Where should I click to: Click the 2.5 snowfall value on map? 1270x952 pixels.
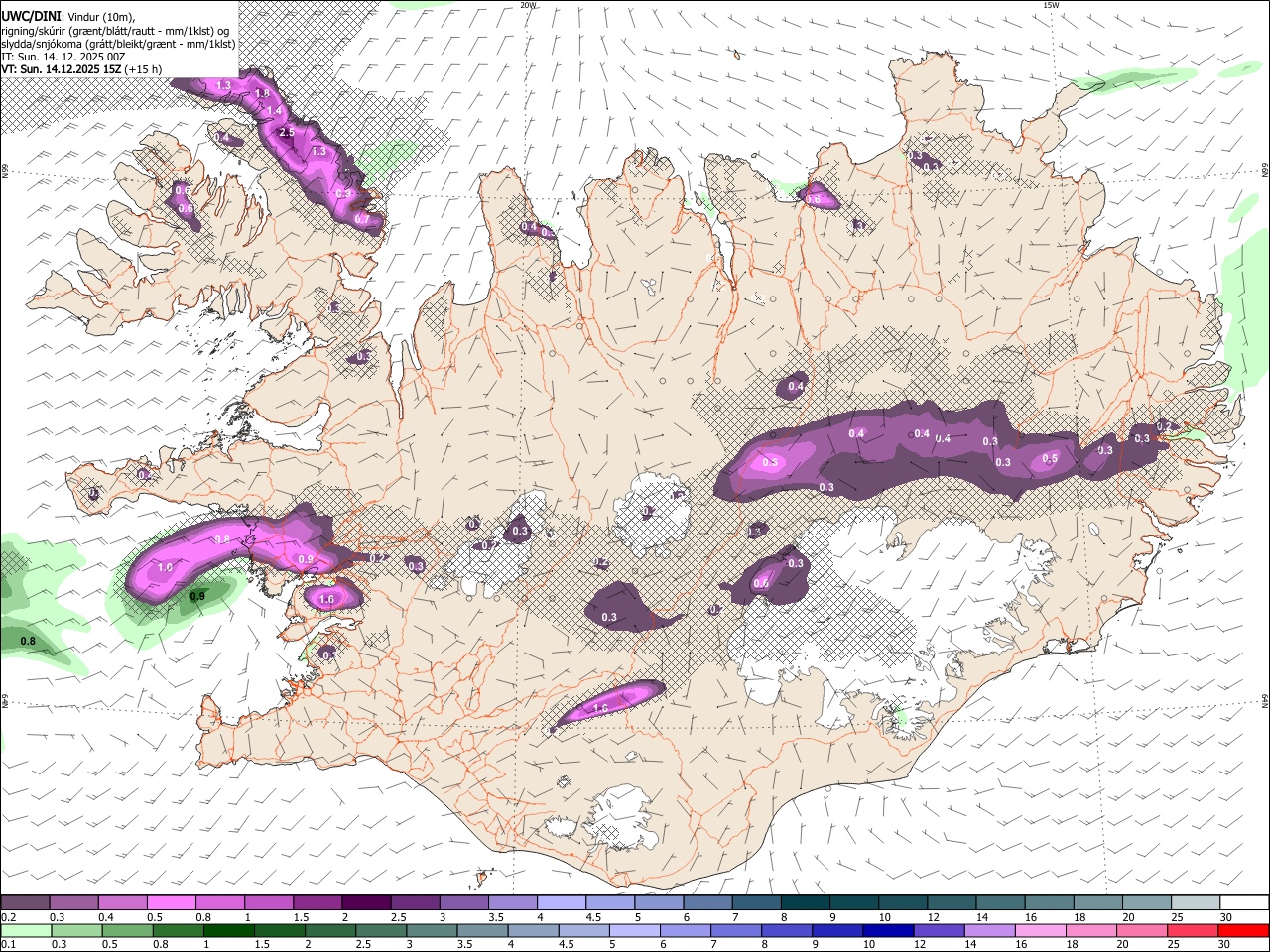287,132
